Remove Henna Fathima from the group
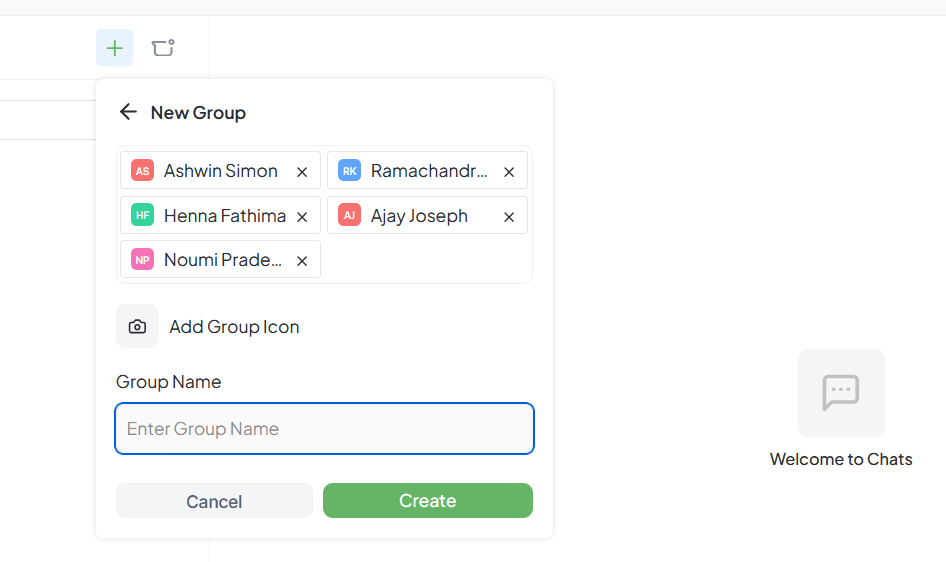 tap(302, 217)
